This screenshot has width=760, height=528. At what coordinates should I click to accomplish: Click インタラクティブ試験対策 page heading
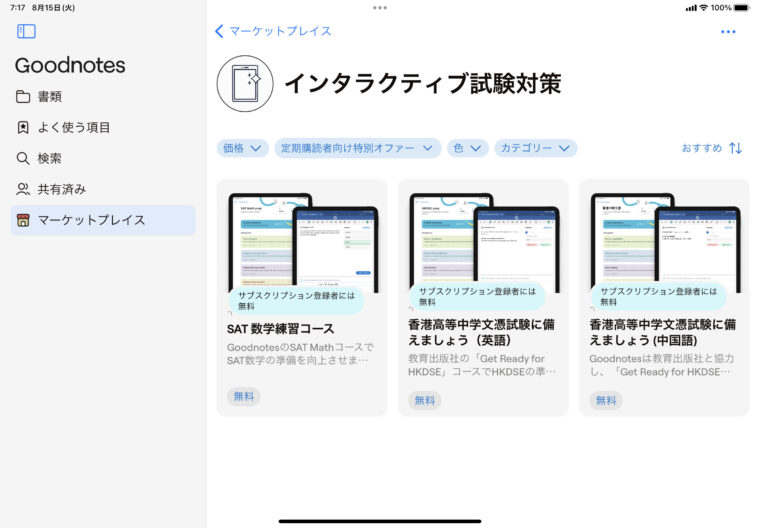coord(423,83)
